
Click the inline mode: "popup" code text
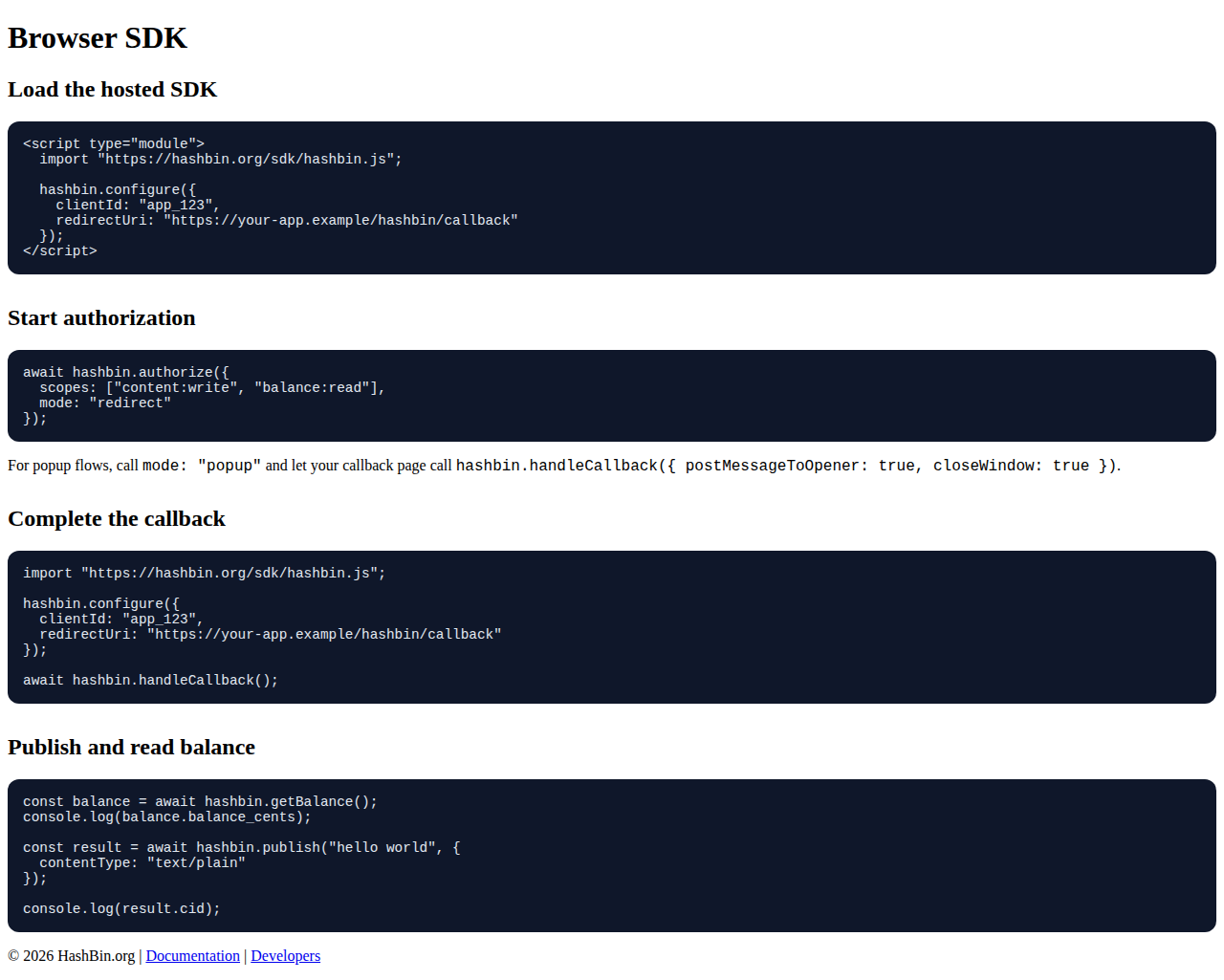click(x=202, y=466)
